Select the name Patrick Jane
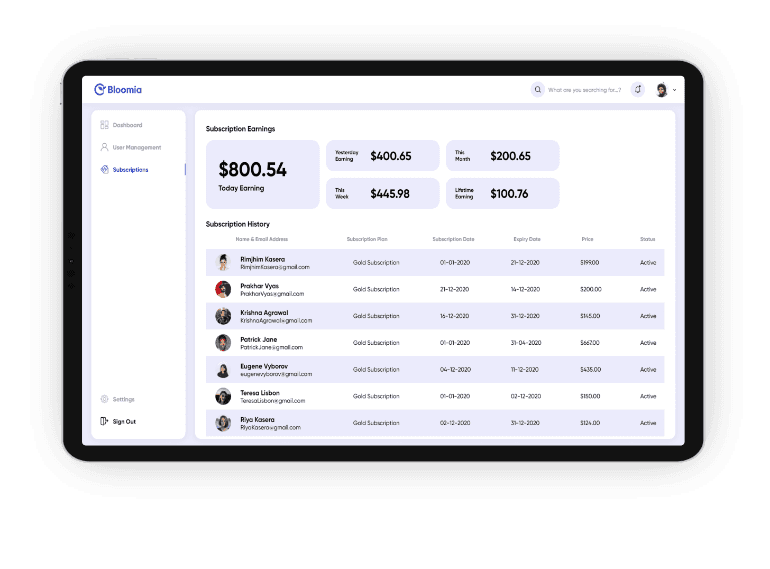The width and height of the screenshot is (770, 569). [258, 339]
